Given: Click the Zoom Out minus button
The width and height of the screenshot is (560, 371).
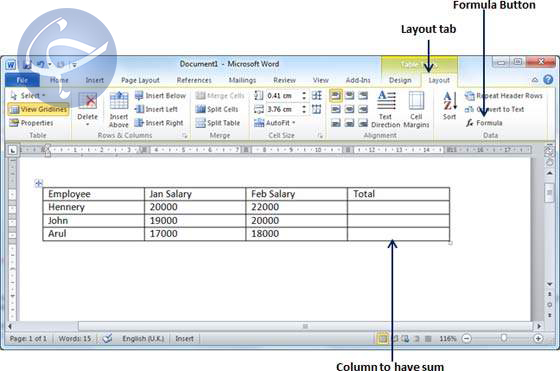Looking at the screenshot, I should (x=466, y=338).
